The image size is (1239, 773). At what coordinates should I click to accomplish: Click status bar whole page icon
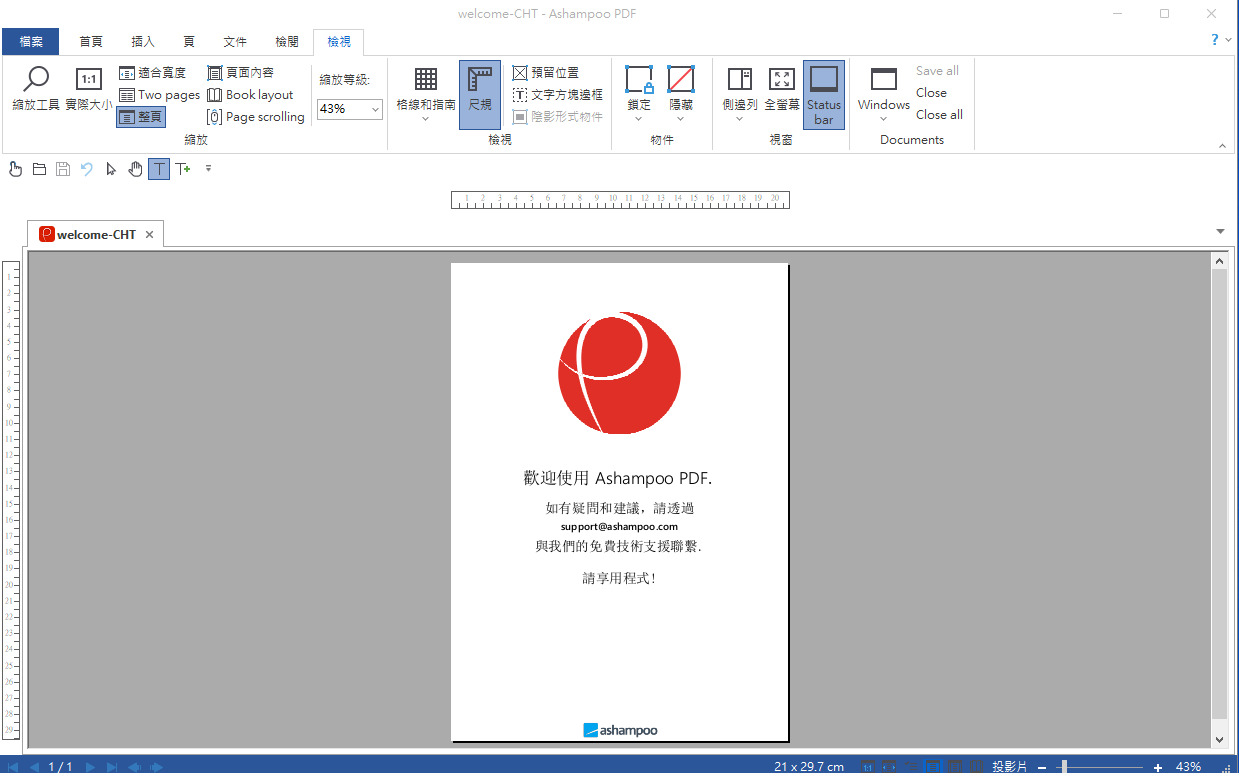coord(933,767)
